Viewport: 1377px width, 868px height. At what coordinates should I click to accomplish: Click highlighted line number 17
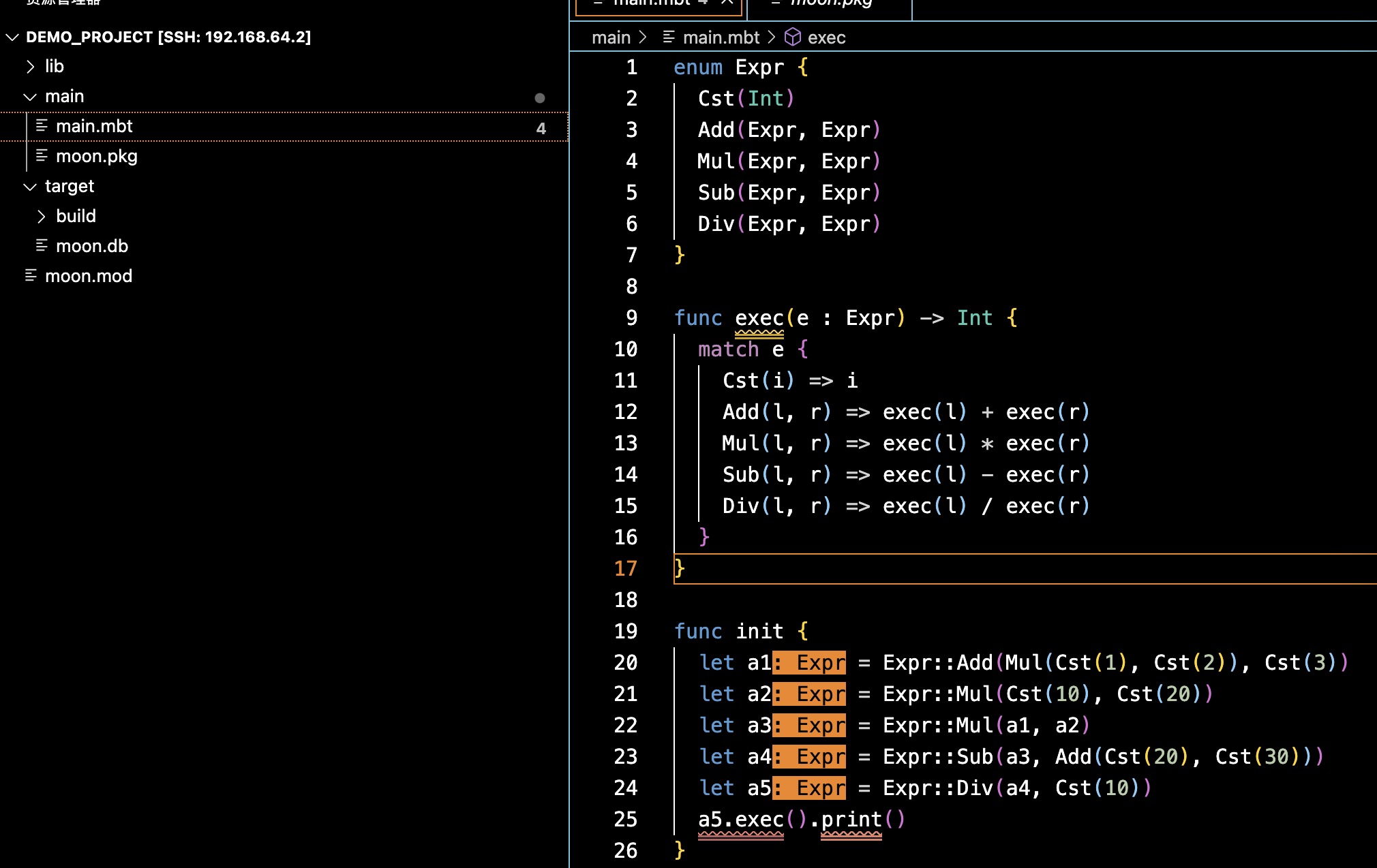626,568
